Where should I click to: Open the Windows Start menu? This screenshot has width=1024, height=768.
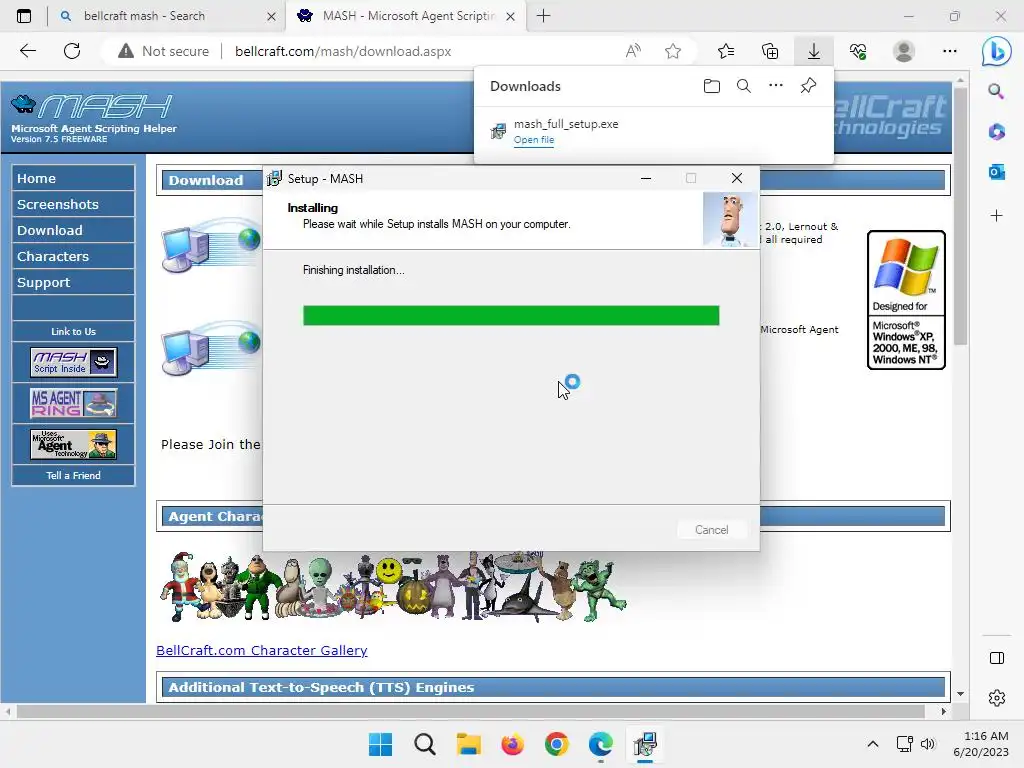pos(380,744)
